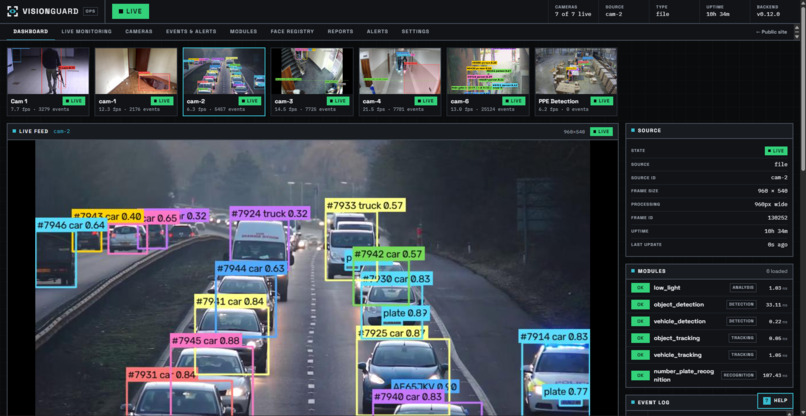The height and width of the screenshot is (416, 806).
Task: Open the Modules tab
Action: point(244,31)
